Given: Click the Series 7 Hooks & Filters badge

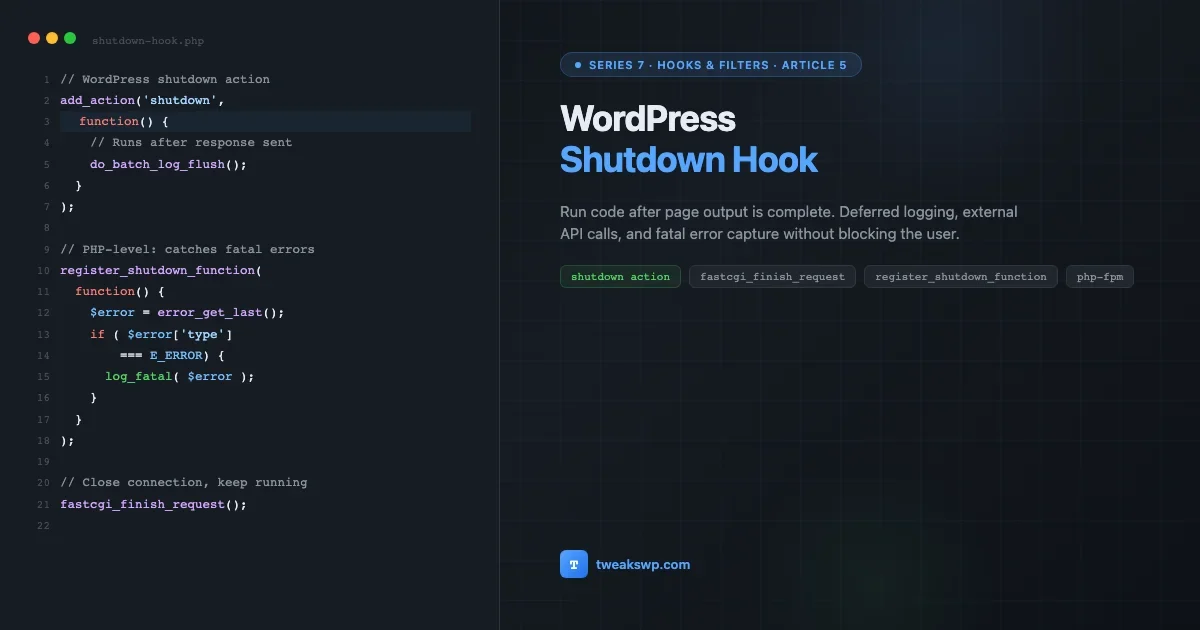Looking at the screenshot, I should coord(711,65).
